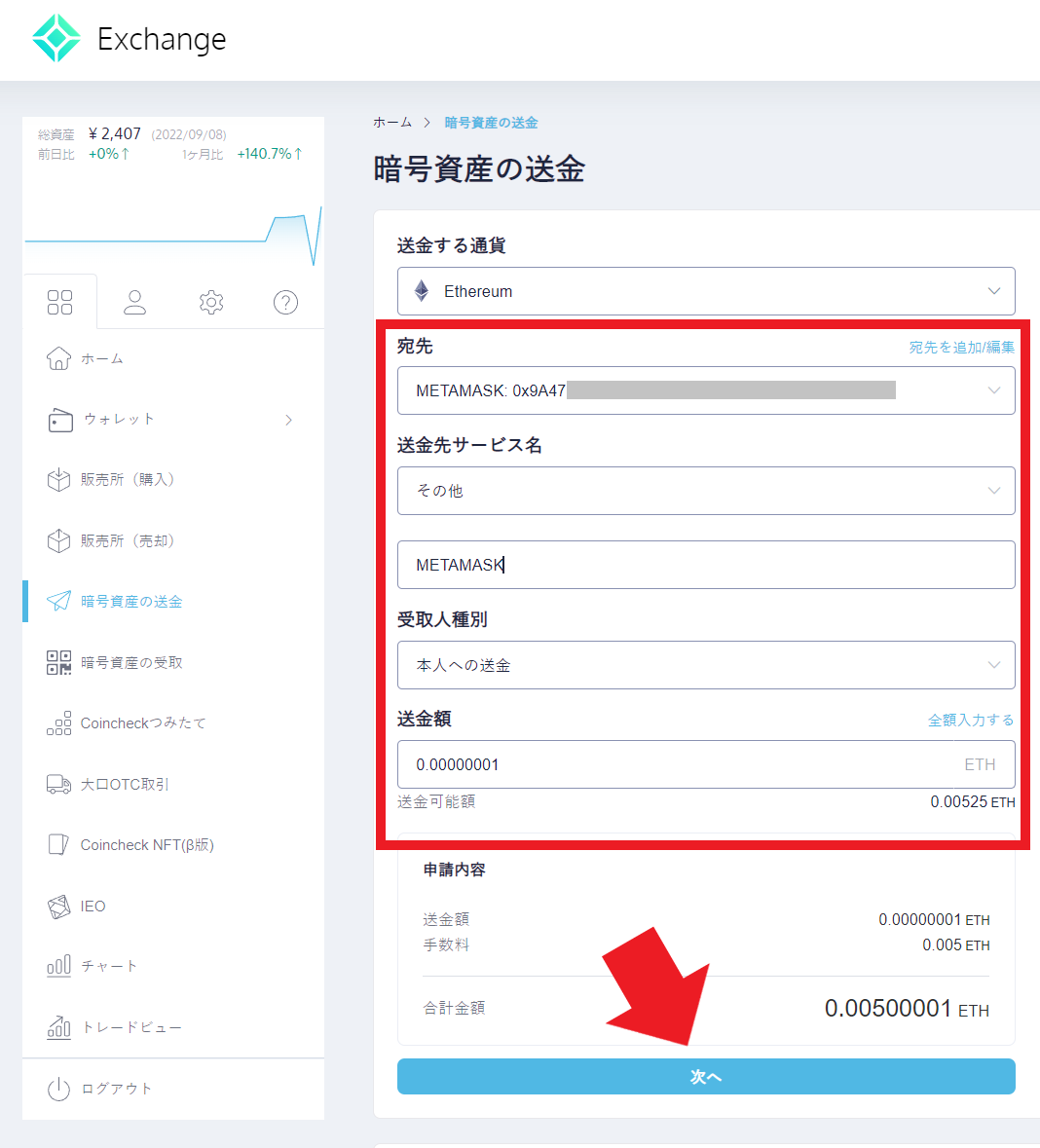Open 販売所（購入） menu item
Viewport: 1040px width, 1148px height.
128,480
